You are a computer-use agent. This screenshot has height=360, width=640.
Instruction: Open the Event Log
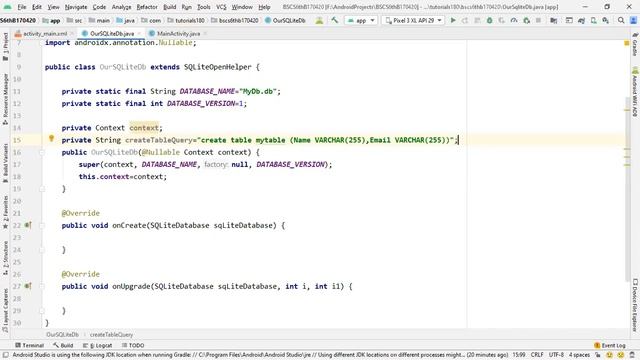click(610, 345)
